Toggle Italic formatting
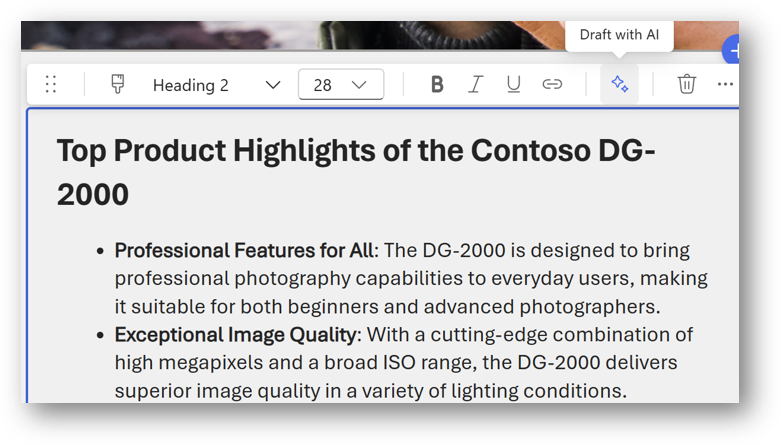 pyautogui.click(x=476, y=85)
